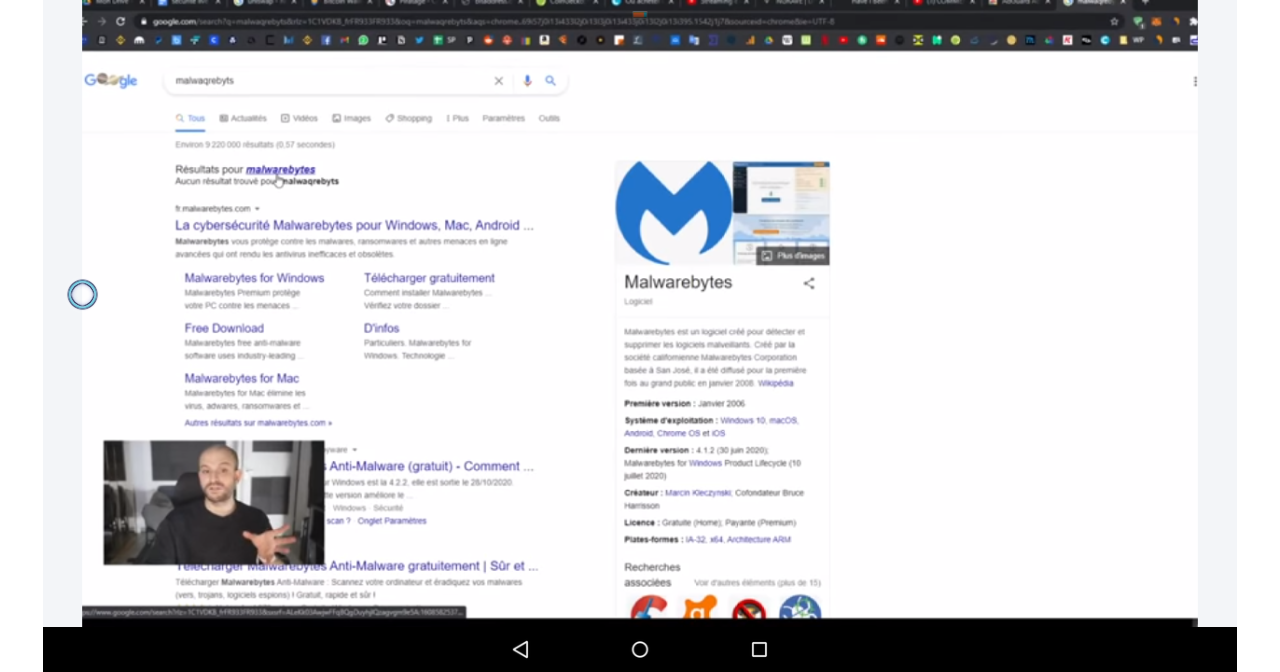Screen dimensions: 1280x672
Task: Expand the fr.malwarebytes.com dropdown arrow
Action: pos(257,209)
